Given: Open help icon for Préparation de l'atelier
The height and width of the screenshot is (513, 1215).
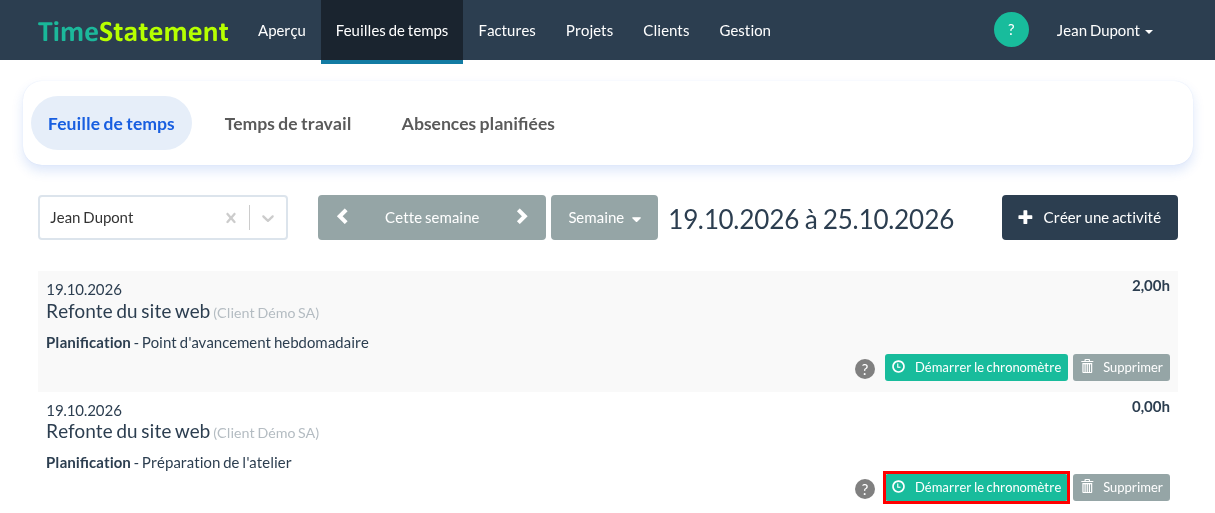Looking at the screenshot, I should click(865, 489).
